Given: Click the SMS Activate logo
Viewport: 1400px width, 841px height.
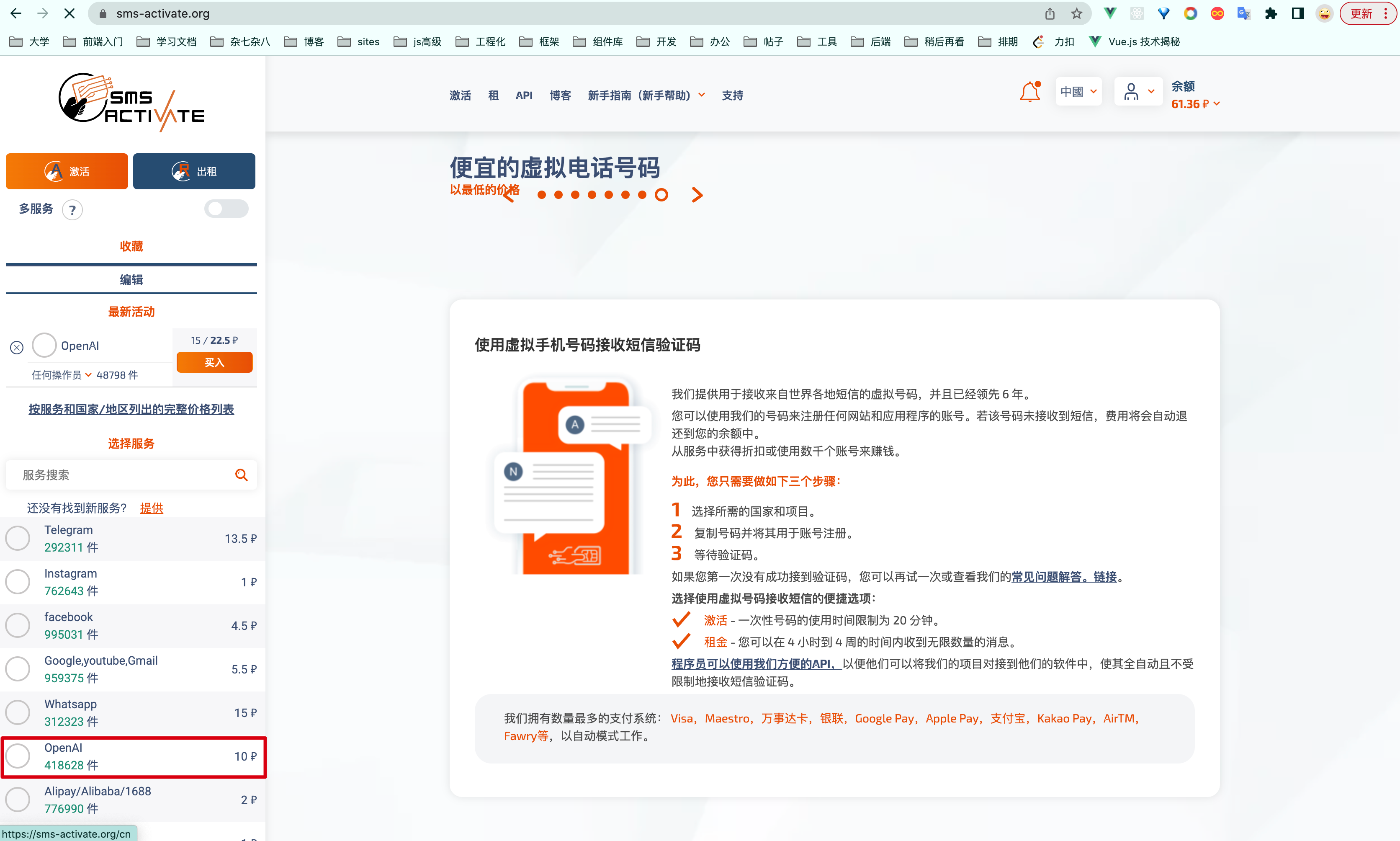Looking at the screenshot, I should tap(131, 103).
